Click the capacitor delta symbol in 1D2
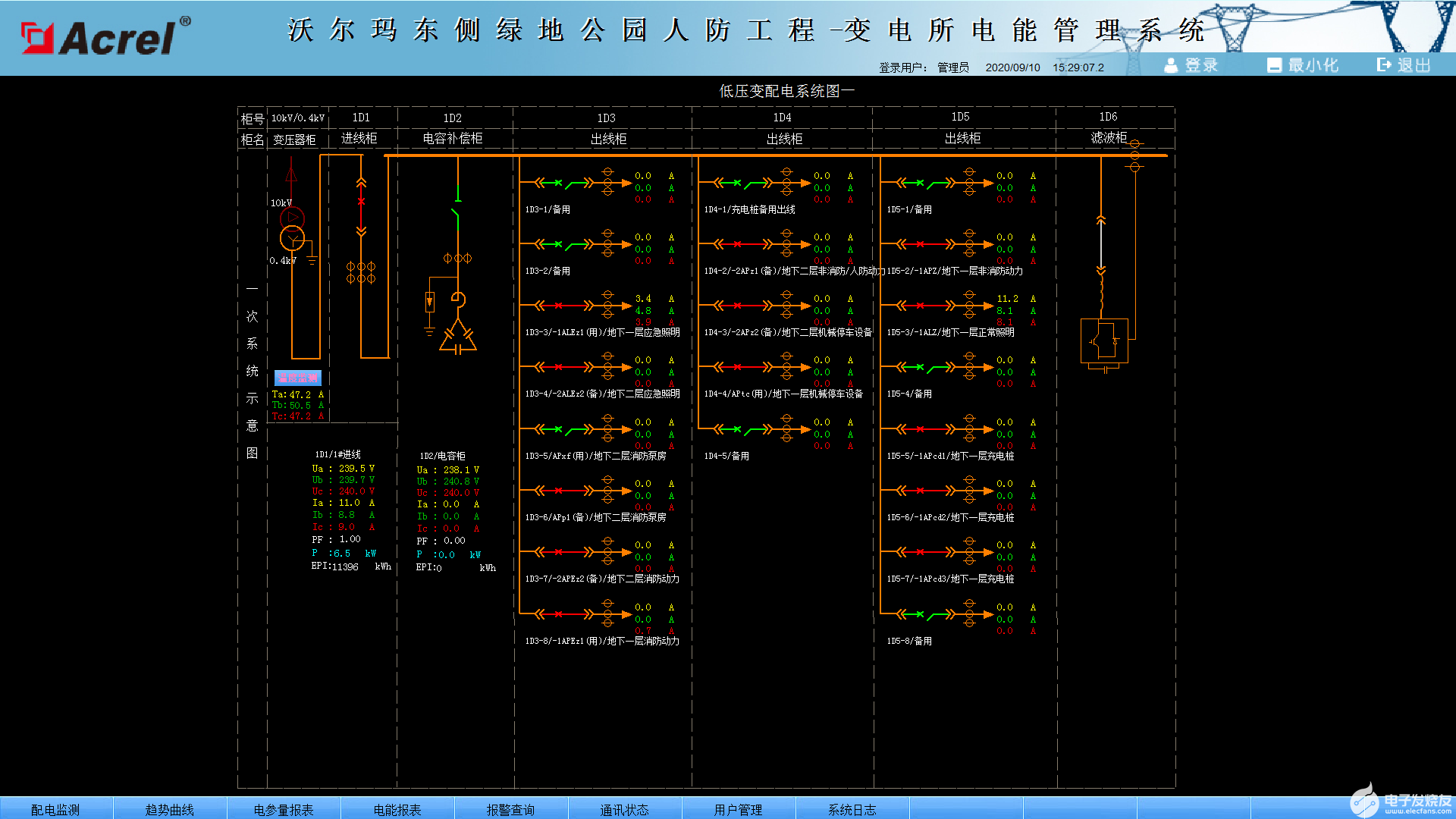1456x819 pixels. tap(457, 337)
